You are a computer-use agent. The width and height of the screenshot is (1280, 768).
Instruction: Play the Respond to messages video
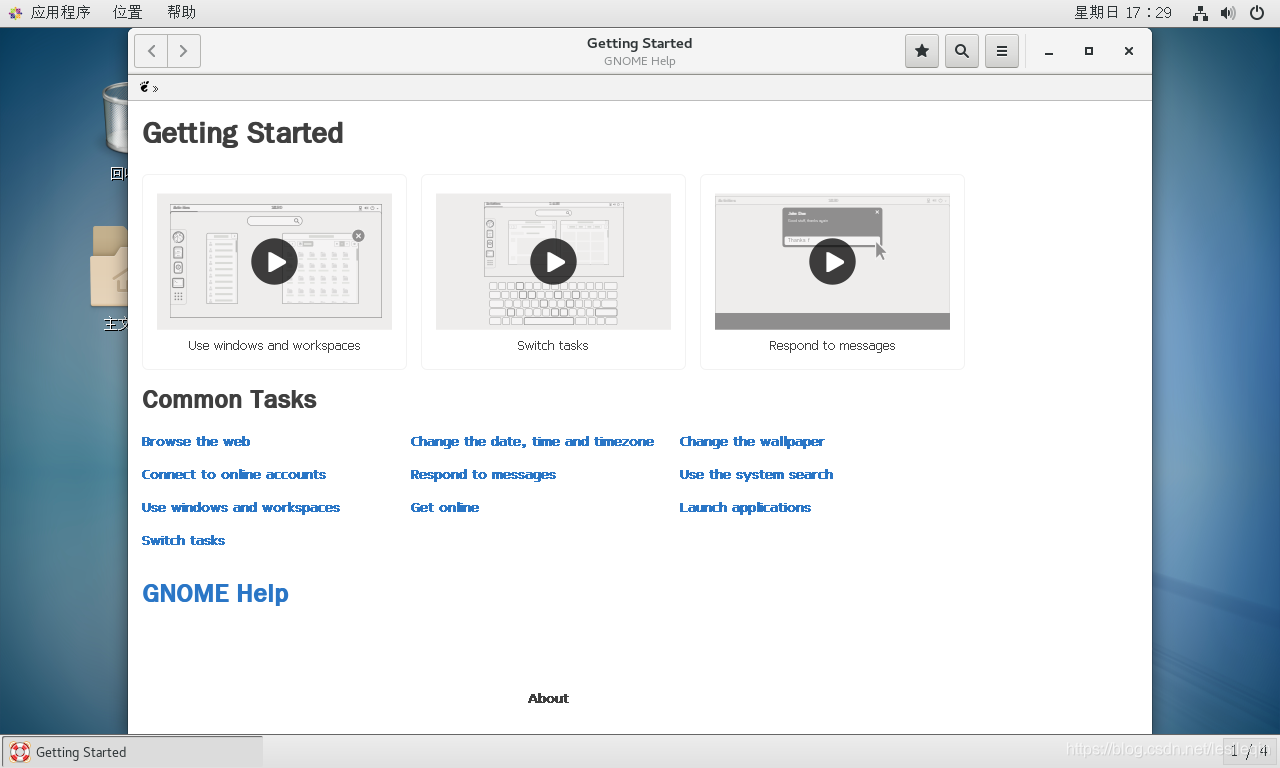pos(832,262)
